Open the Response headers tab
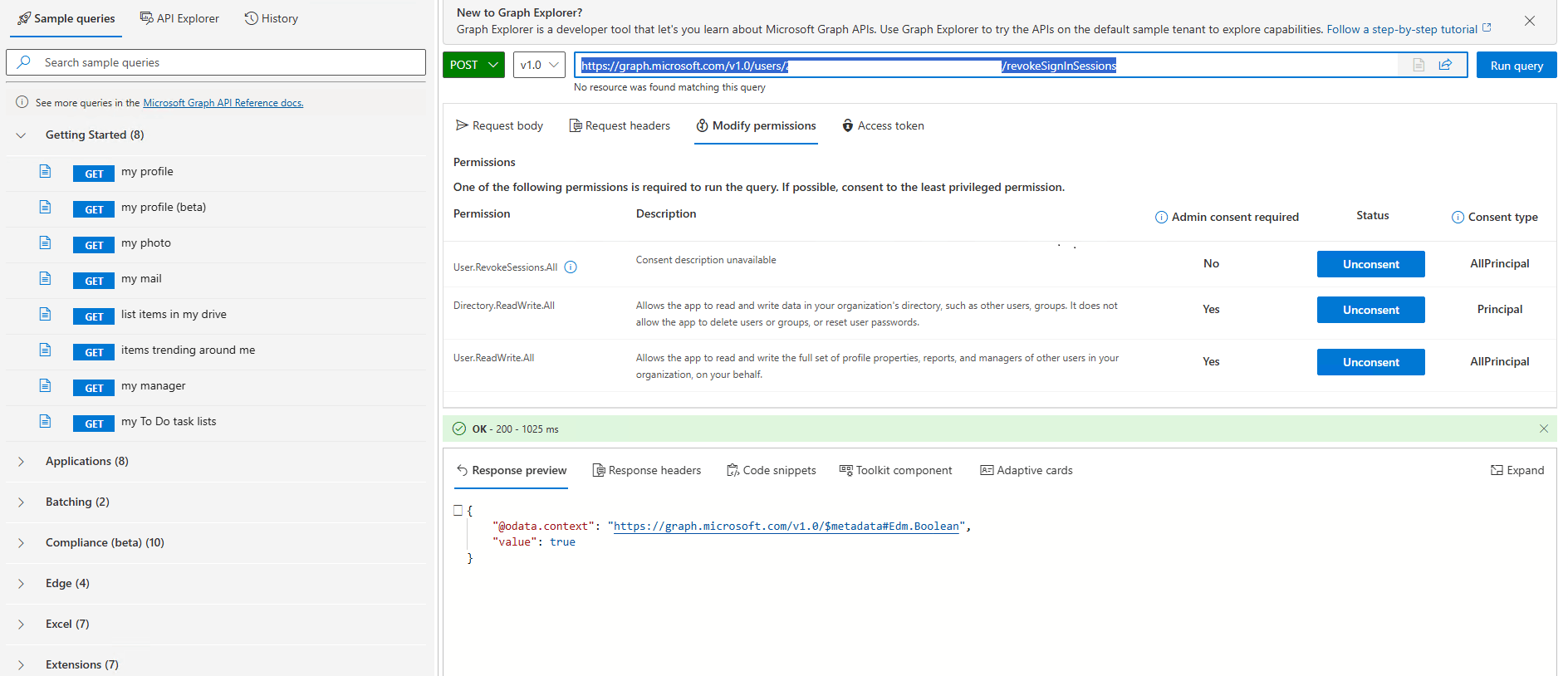 tap(647, 470)
